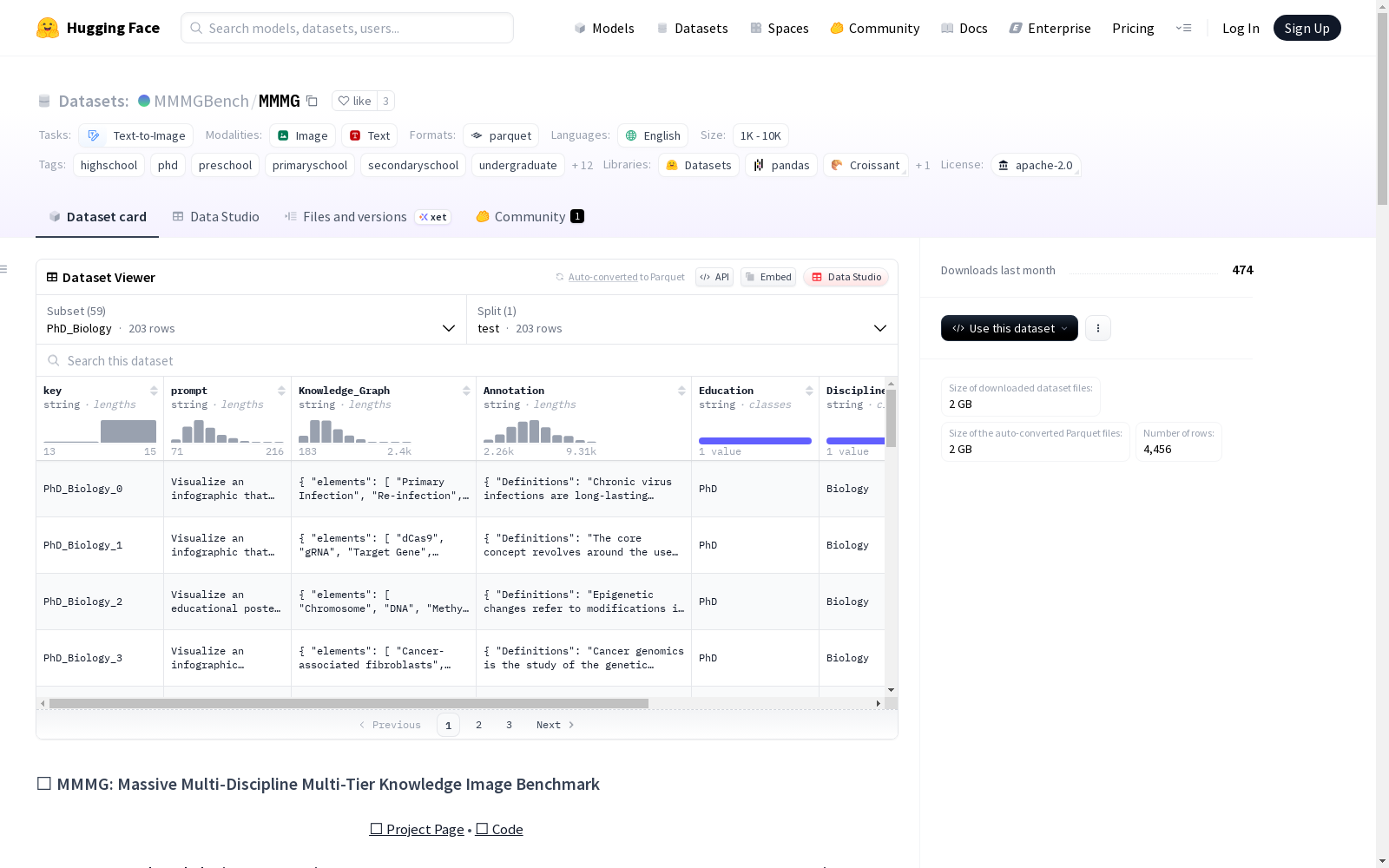
Task: Click the Croissant library tag
Action: coord(866,165)
